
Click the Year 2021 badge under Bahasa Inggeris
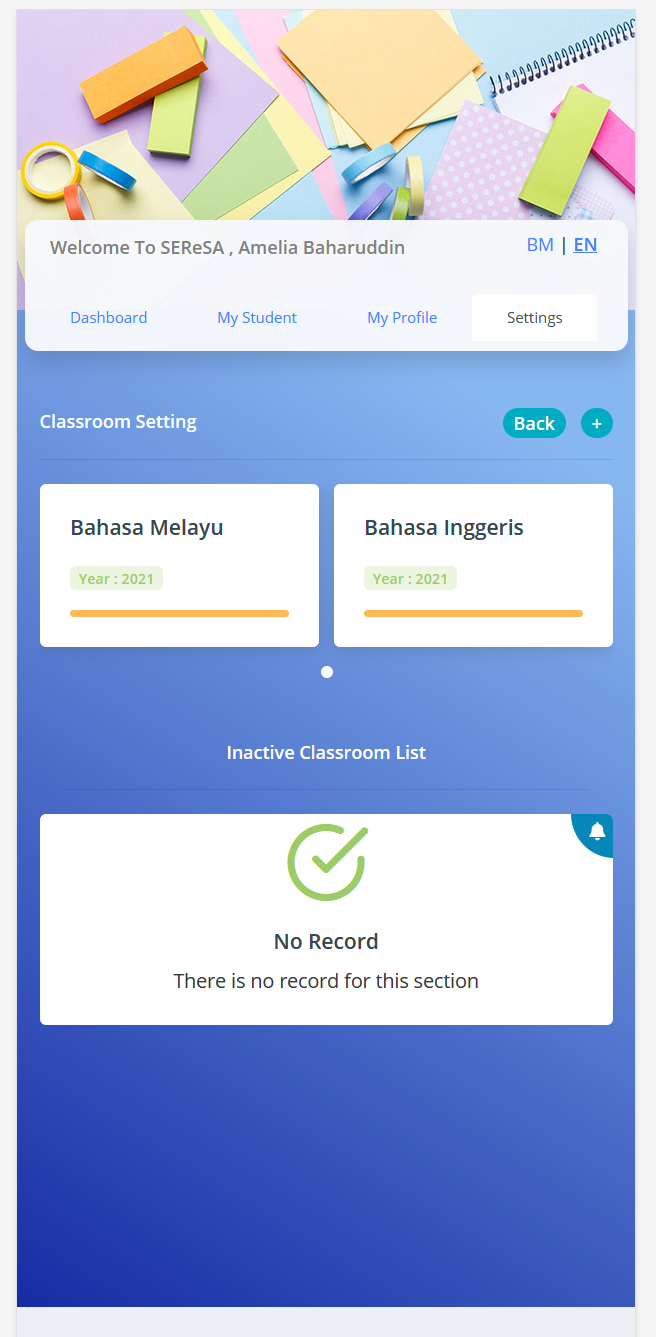[x=410, y=579]
